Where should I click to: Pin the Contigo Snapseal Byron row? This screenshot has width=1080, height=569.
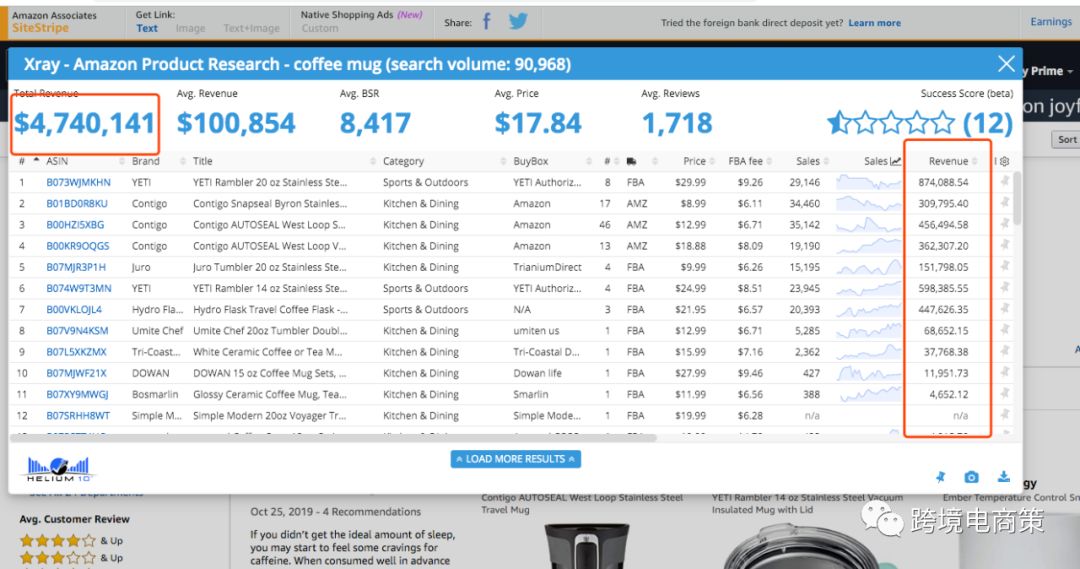(x=1005, y=203)
